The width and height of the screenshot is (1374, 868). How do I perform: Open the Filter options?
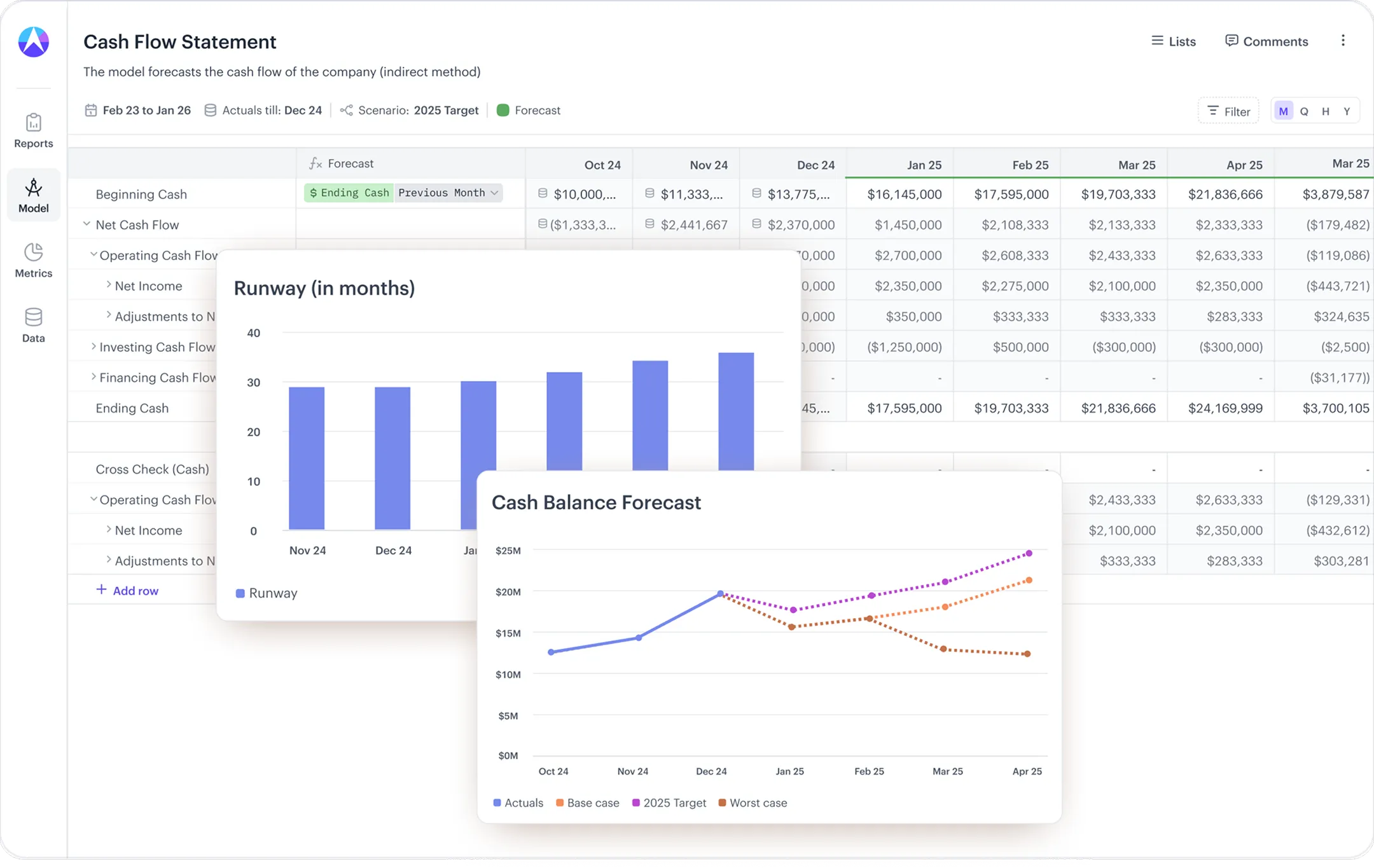1228,110
